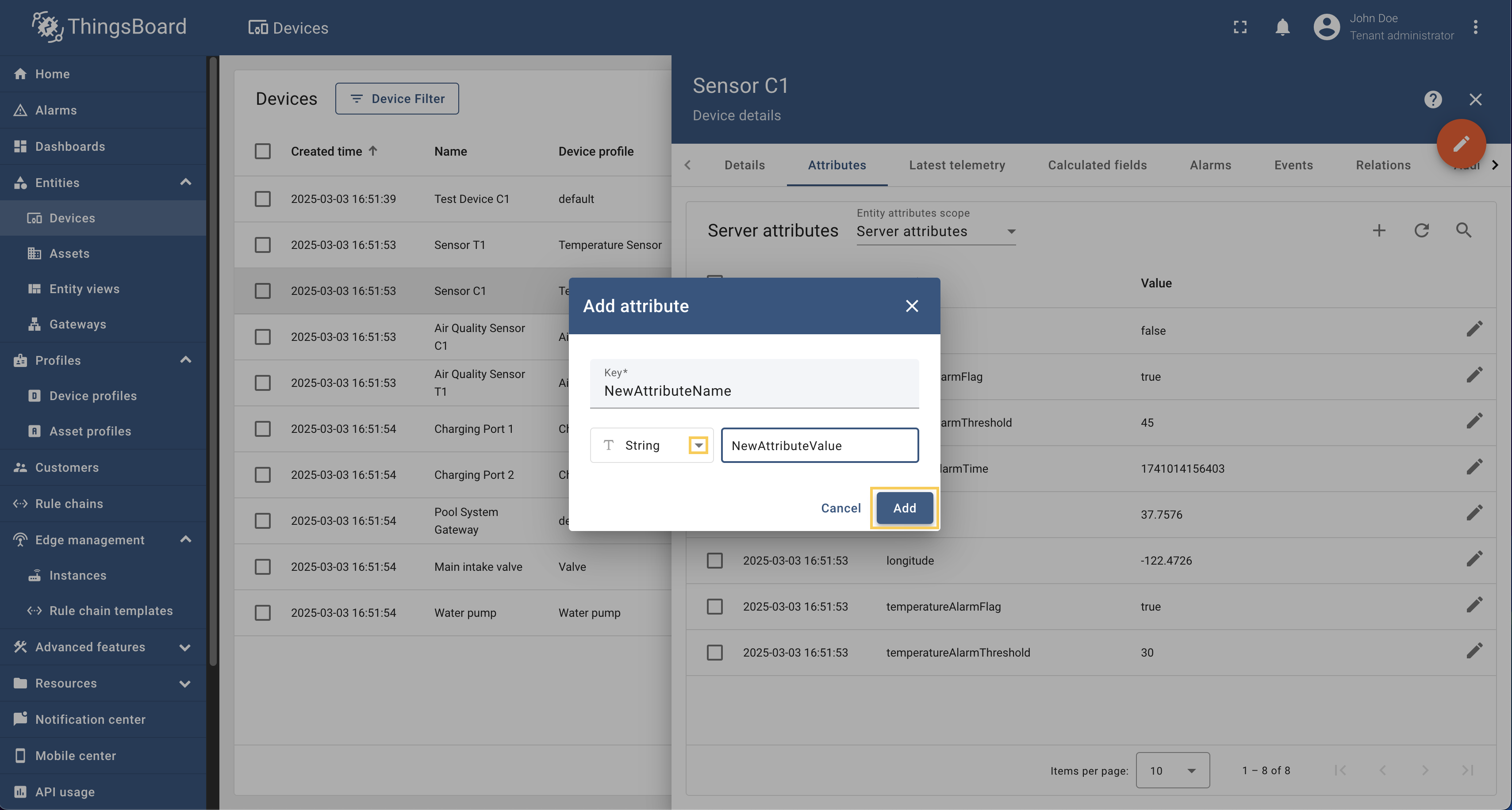This screenshot has width=1512, height=810.
Task: Open the Calculated fields tab
Action: pos(1097,165)
